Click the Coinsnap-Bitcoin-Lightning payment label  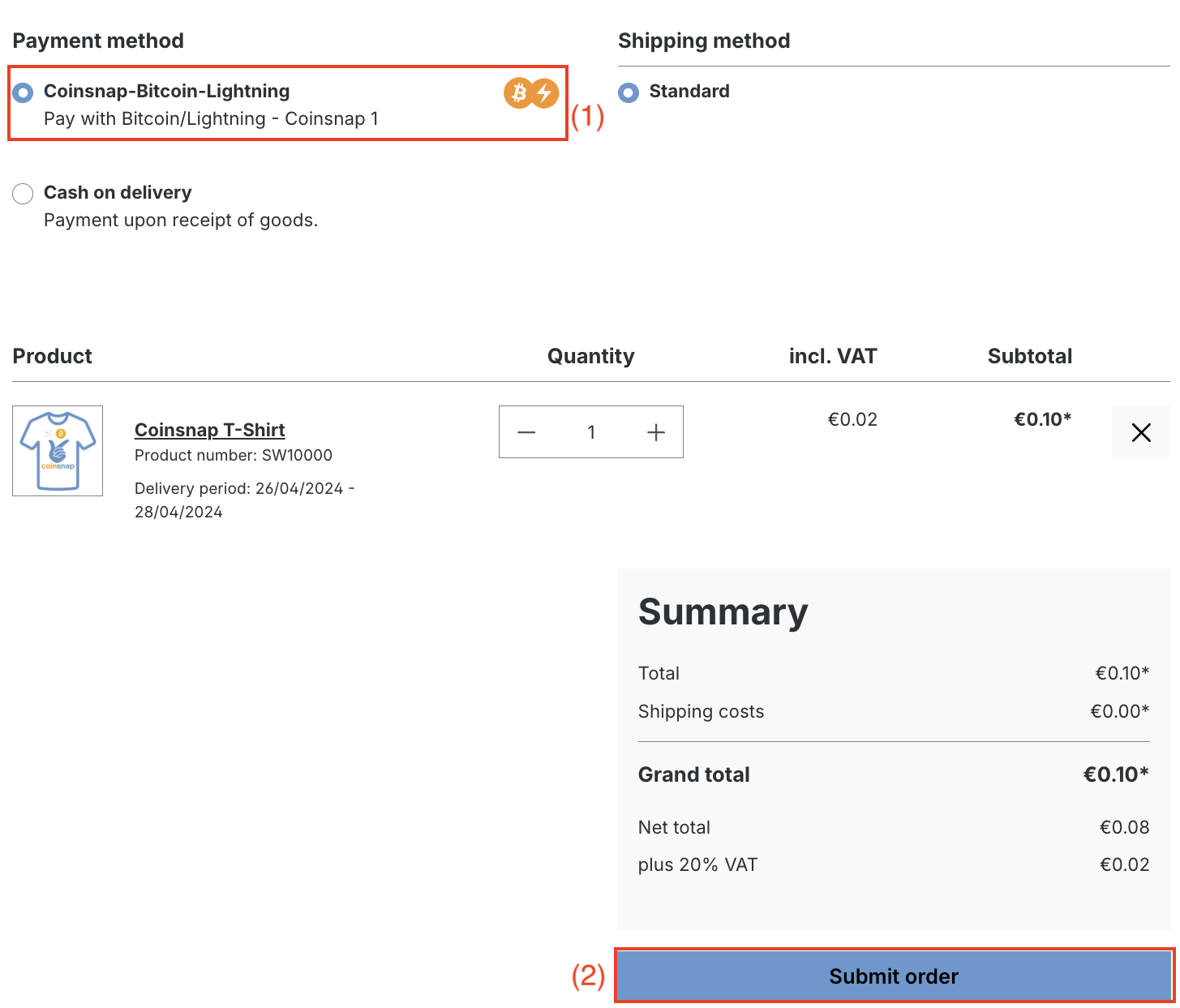pyautogui.click(x=166, y=92)
